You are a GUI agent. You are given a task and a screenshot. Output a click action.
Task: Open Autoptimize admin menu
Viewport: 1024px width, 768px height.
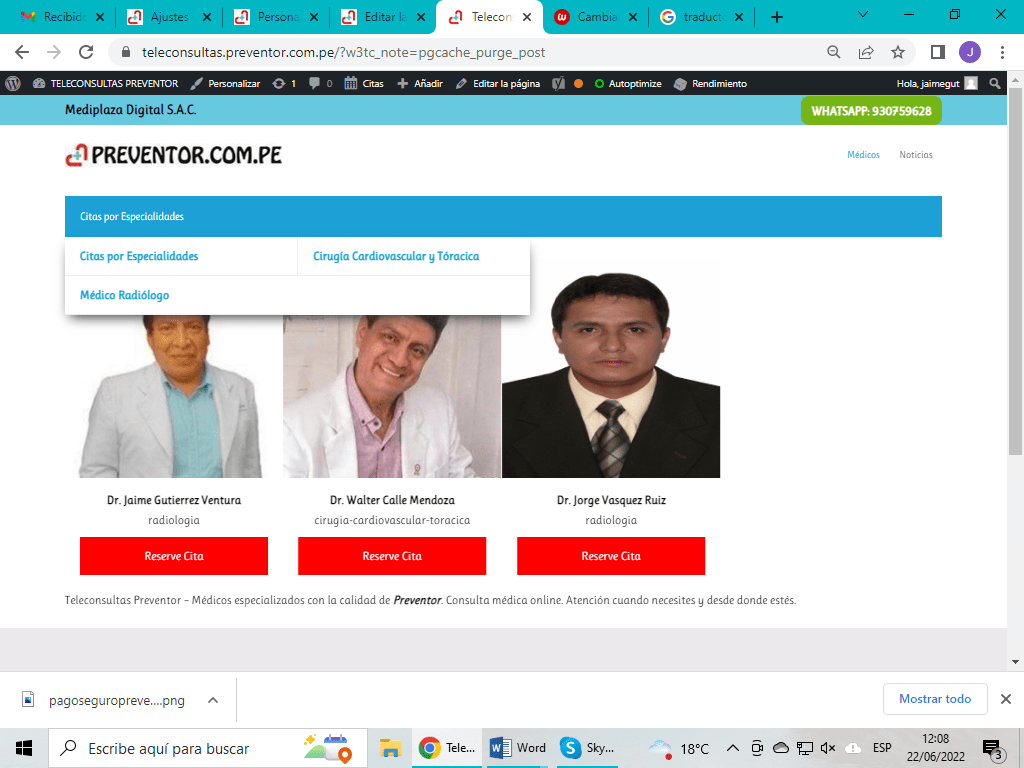tap(628, 84)
